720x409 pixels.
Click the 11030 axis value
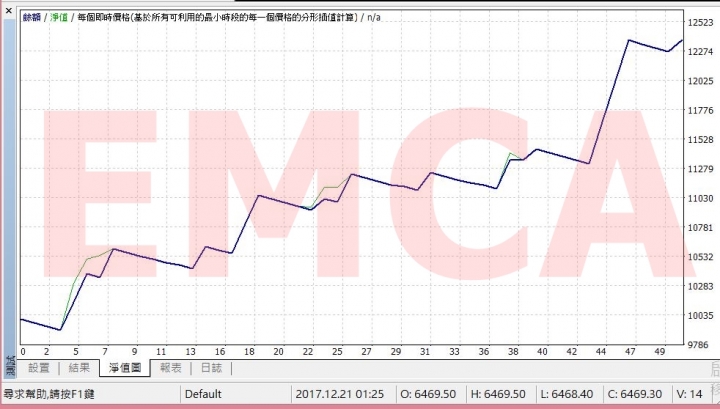coord(701,198)
